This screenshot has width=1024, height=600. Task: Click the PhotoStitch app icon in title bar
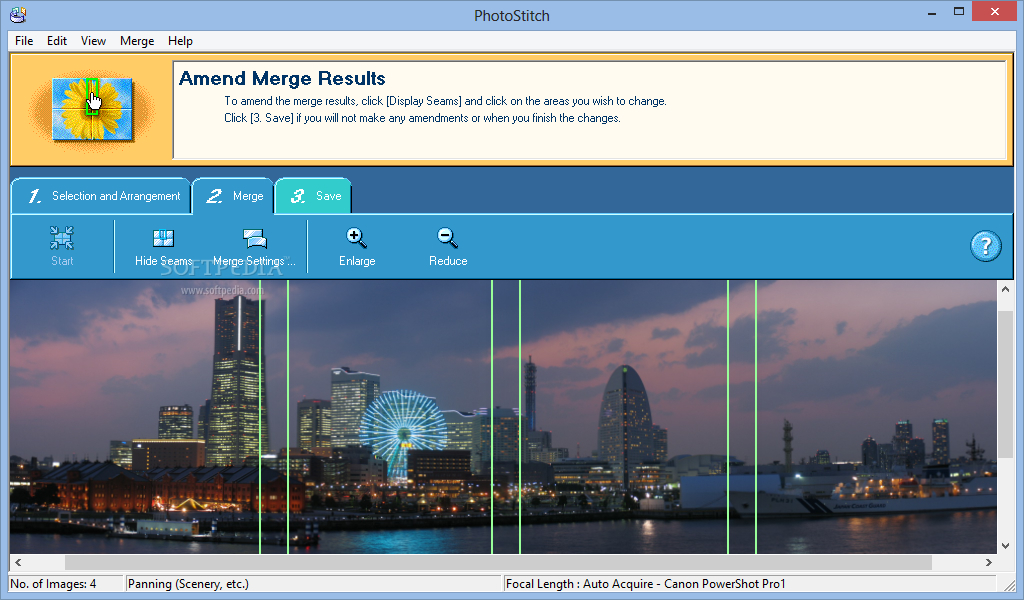pos(18,14)
